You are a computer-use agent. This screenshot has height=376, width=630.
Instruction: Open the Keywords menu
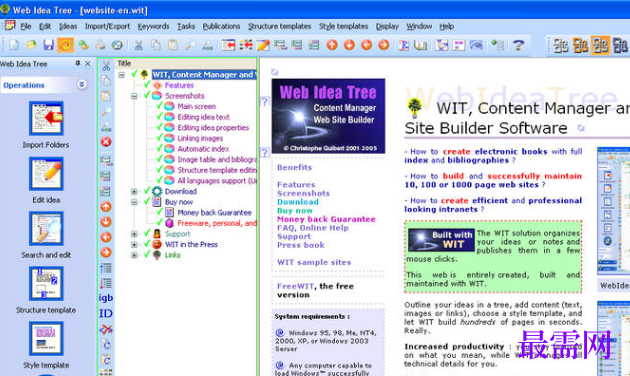click(153, 27)
